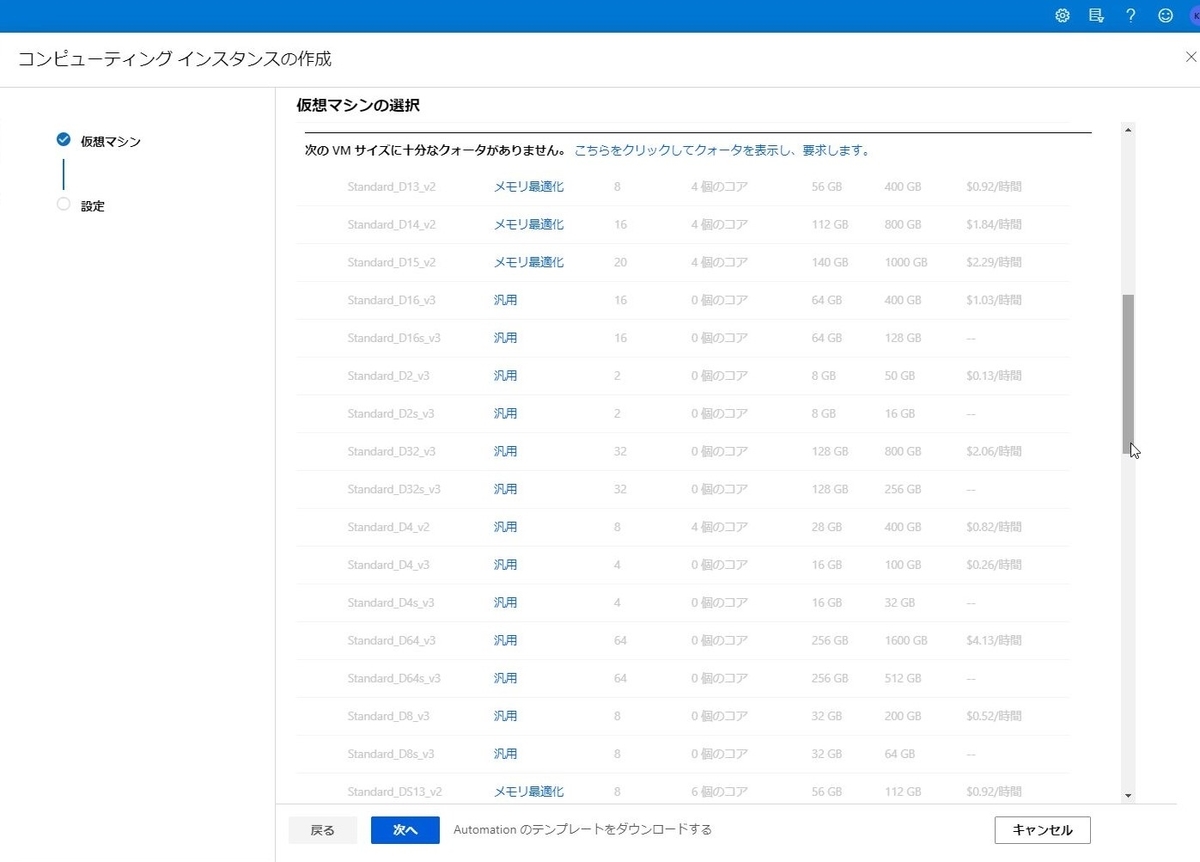Open the settings gear in the top bar
This screenshot has width=1200, height=862.
[1062, 15]
